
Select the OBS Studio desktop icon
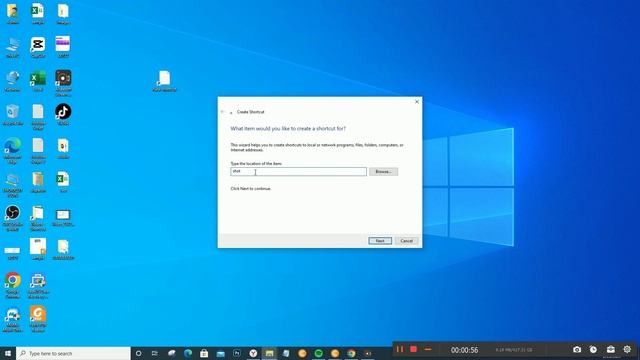(x=13, y=218)
